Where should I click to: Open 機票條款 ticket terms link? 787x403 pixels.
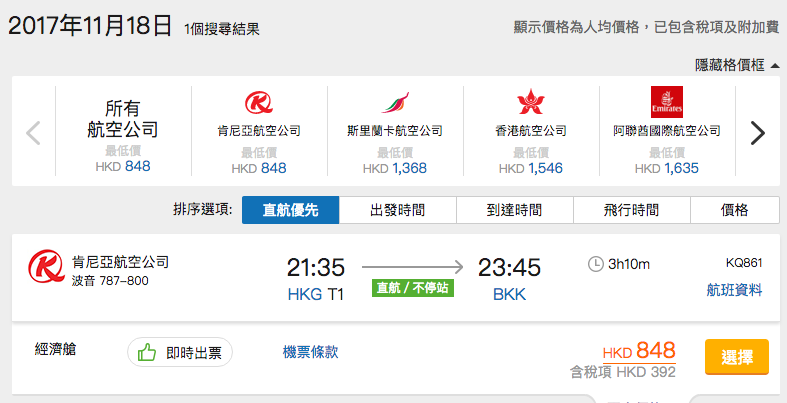311,352
